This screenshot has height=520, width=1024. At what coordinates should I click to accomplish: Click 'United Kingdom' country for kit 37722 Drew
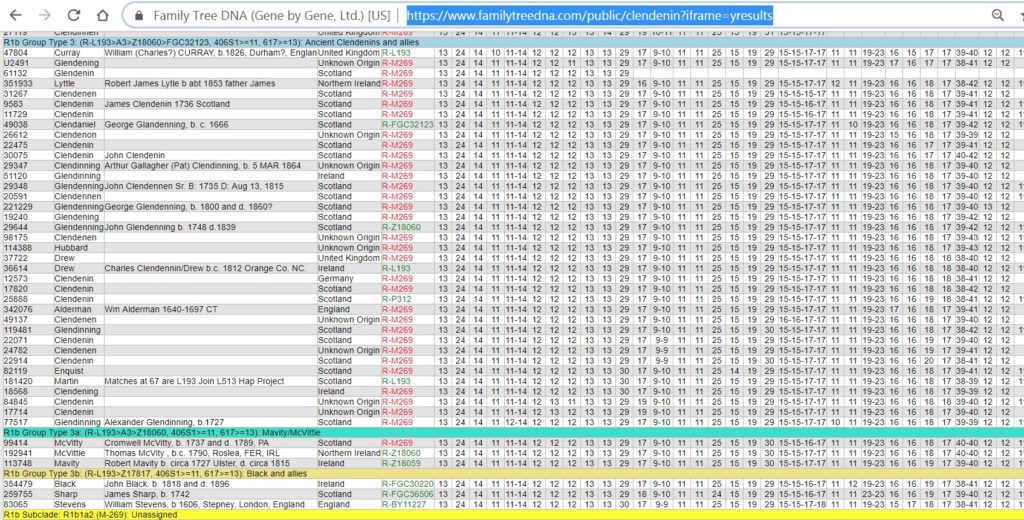[349, 259]
